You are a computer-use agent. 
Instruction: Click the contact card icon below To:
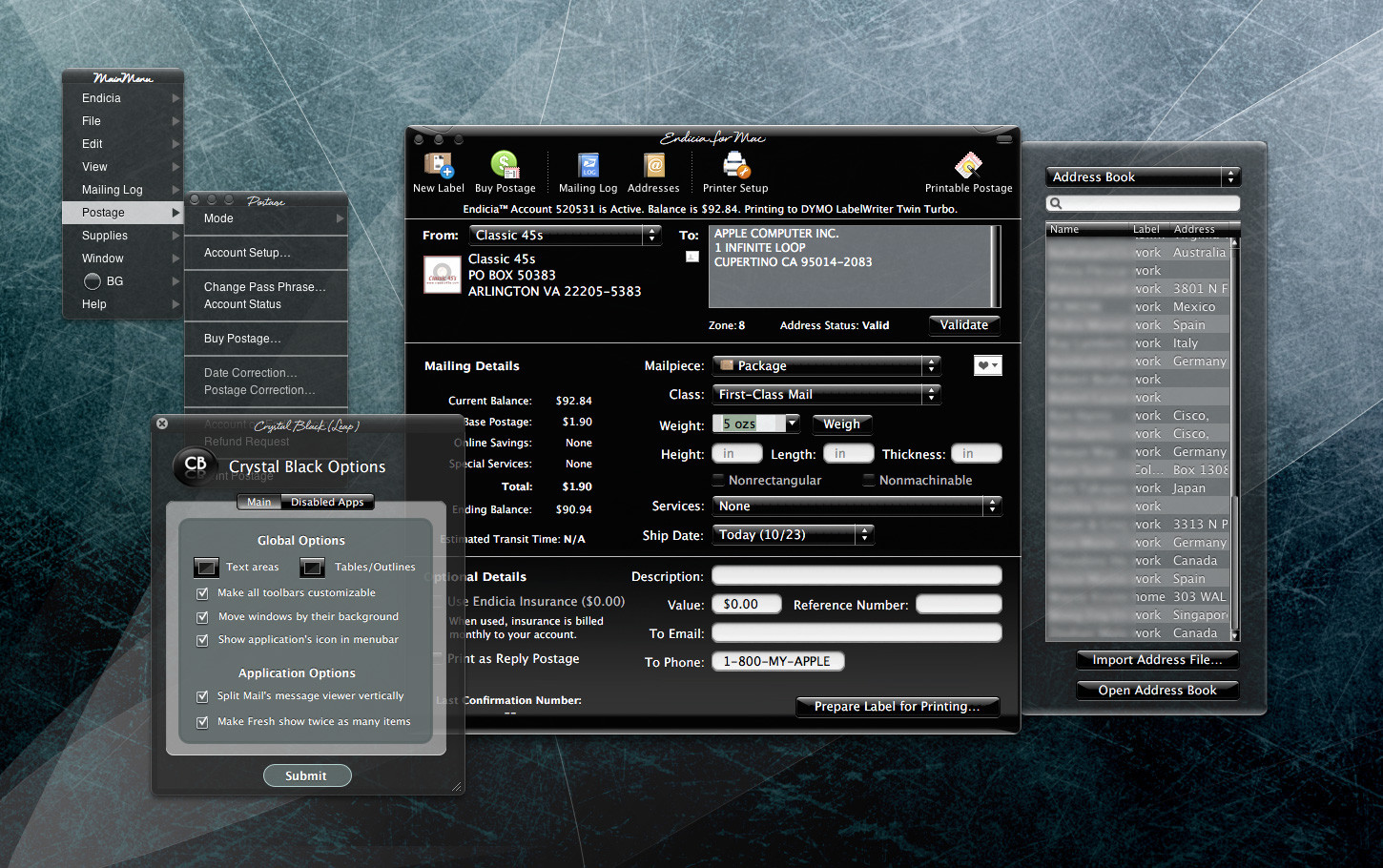click(x=692, y=256)
